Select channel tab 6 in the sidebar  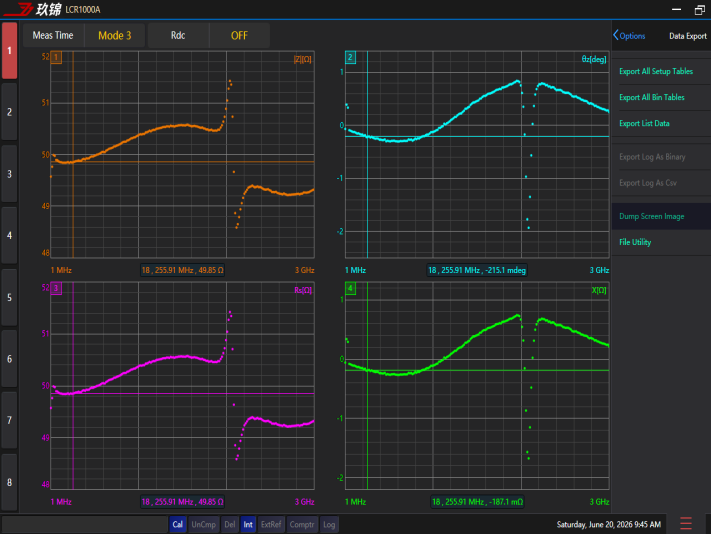click(x=10, y=359)
